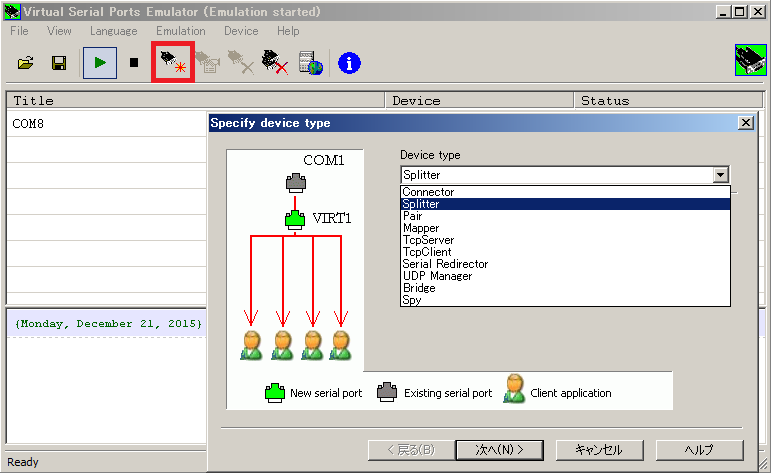Screen dimensions: 771x473
Task: Click the キャンセル cancel button
Action: tap(598, 450)
